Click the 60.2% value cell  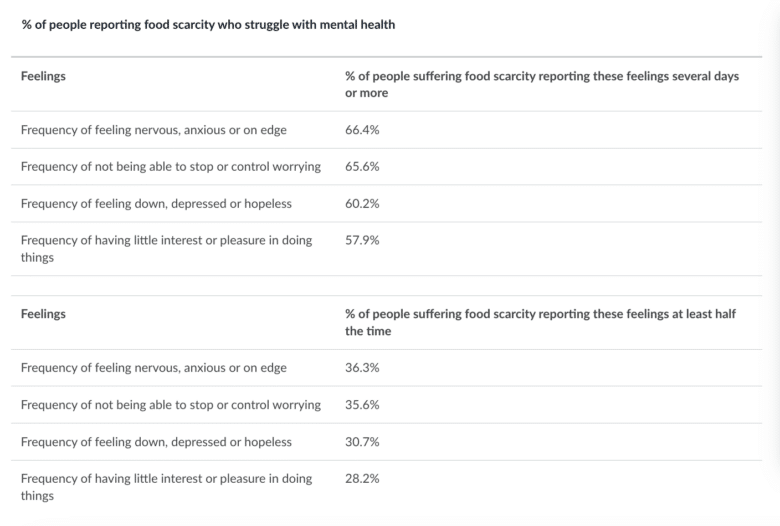[x=362, y=204]
